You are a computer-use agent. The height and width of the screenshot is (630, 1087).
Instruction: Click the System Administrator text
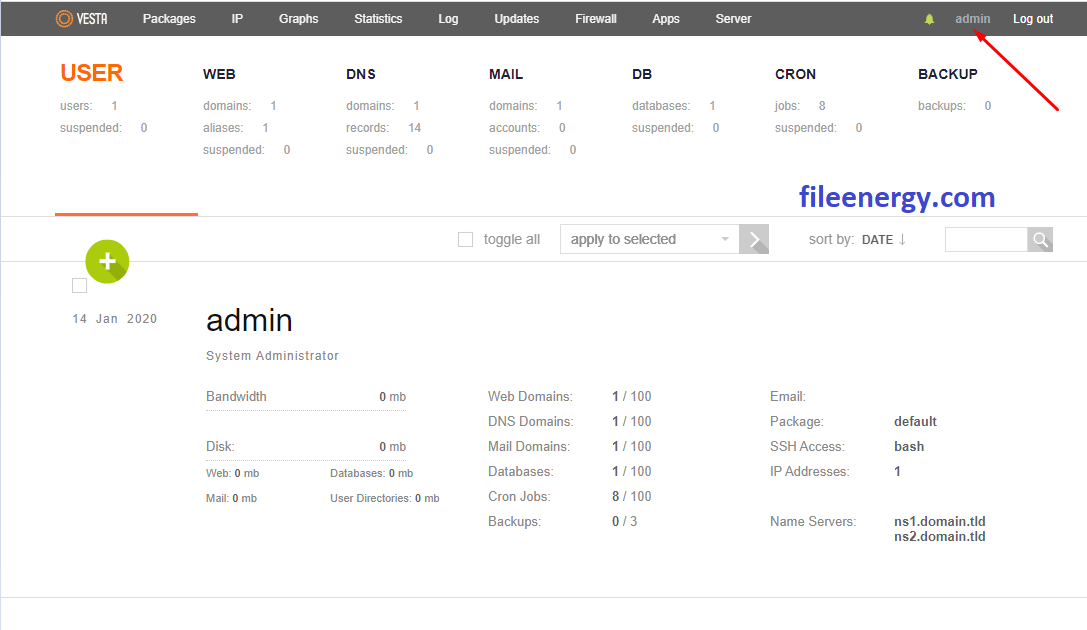(x=272, y=356)
